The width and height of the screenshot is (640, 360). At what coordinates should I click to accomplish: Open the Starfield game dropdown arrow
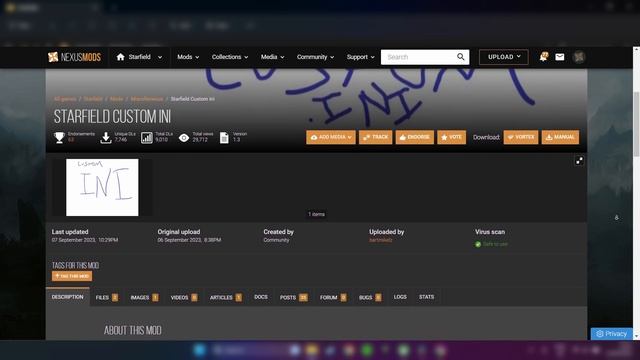160,58
